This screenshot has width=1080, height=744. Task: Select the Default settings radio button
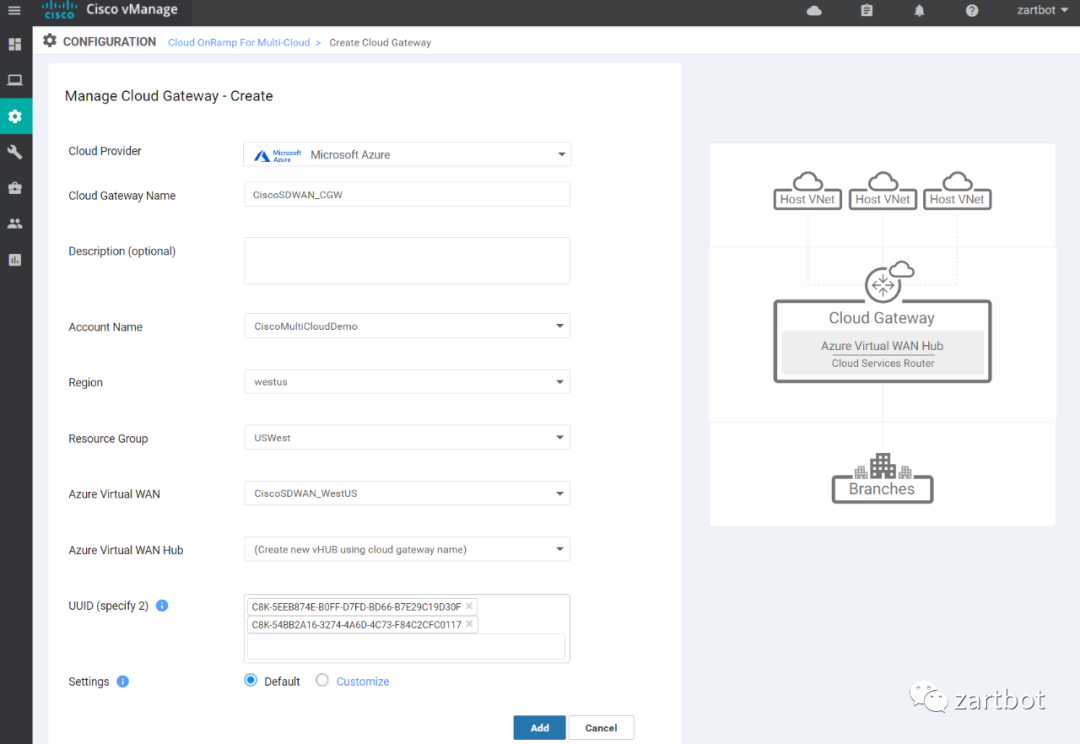(x=251, y=681)
